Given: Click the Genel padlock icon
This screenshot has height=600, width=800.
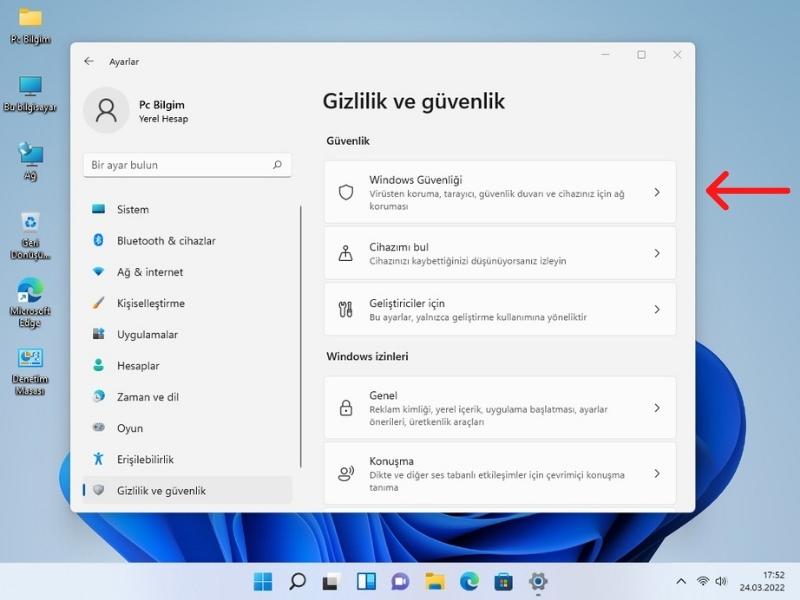Looking at the screenshot, I should point(346,408).
